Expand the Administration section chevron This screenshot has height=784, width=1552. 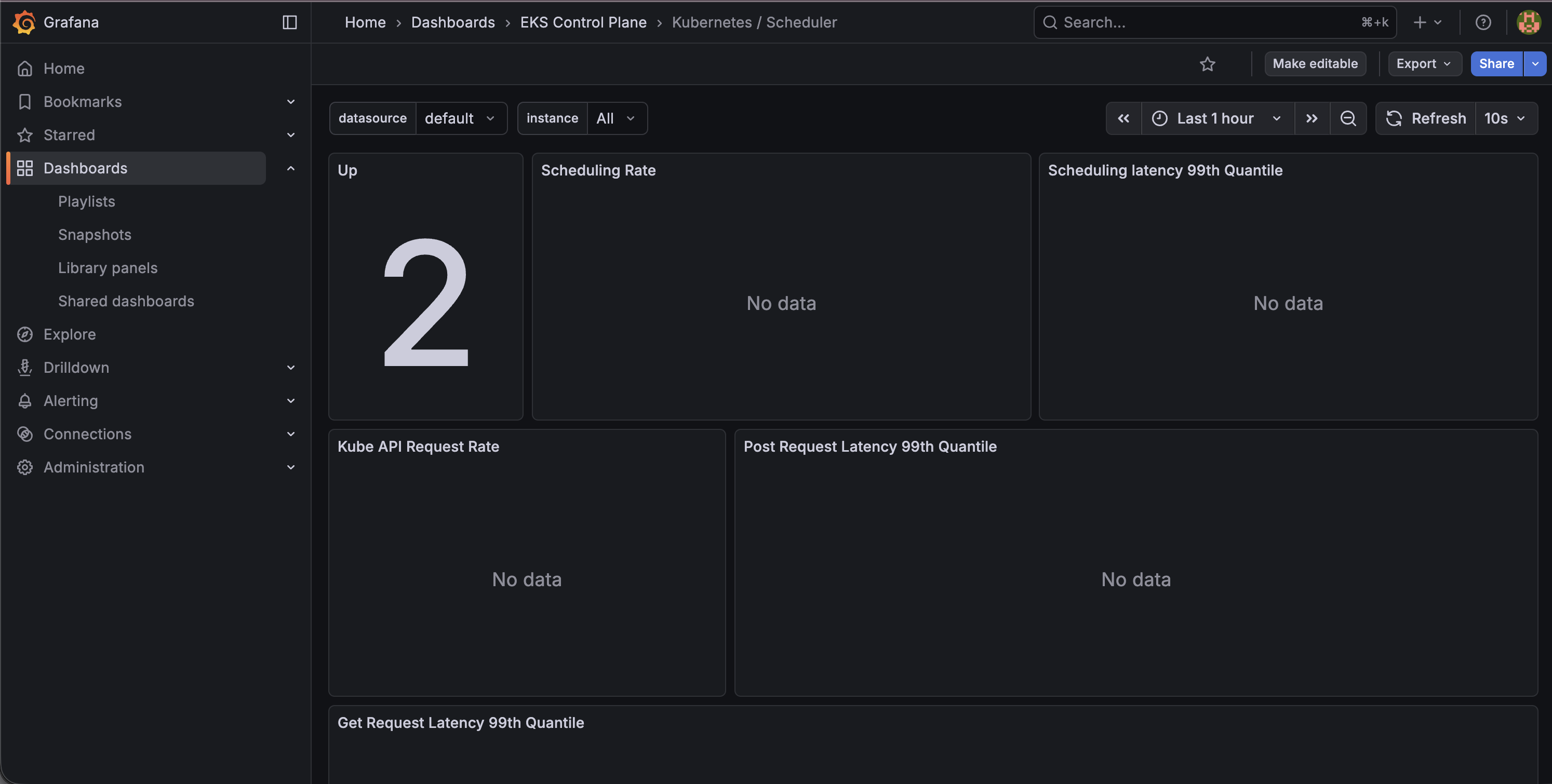tap(291, 467)
